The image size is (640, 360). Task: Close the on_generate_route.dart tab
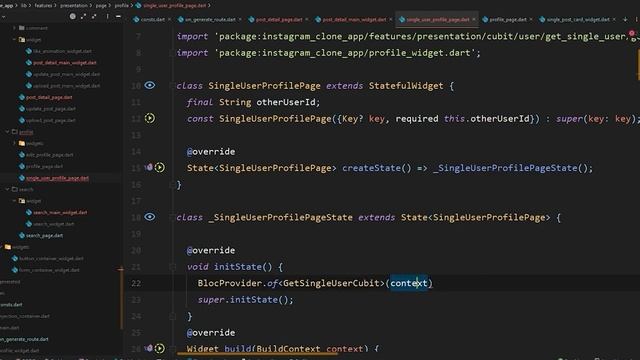click(240, 19)
